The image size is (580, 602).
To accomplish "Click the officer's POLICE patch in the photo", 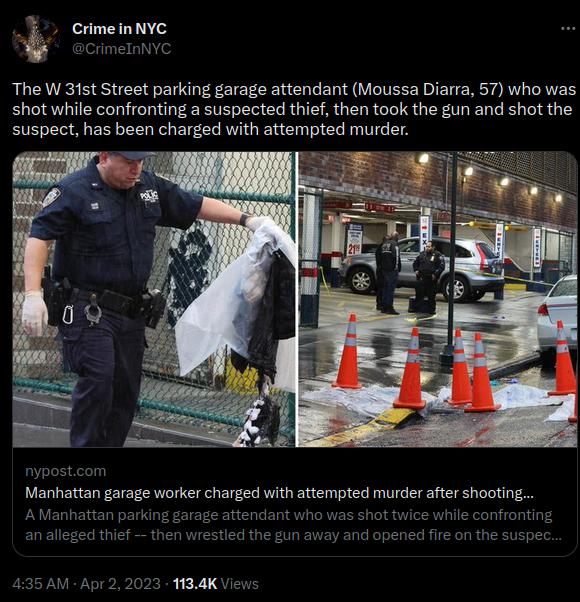I will [149, 197].
